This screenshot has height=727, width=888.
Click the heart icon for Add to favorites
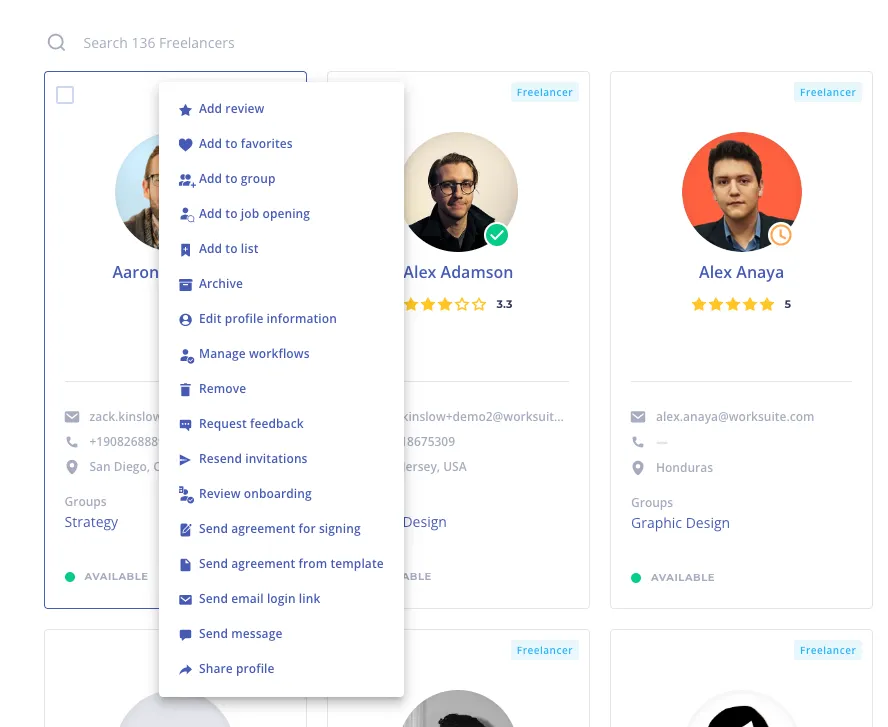(x=185, y=144)
